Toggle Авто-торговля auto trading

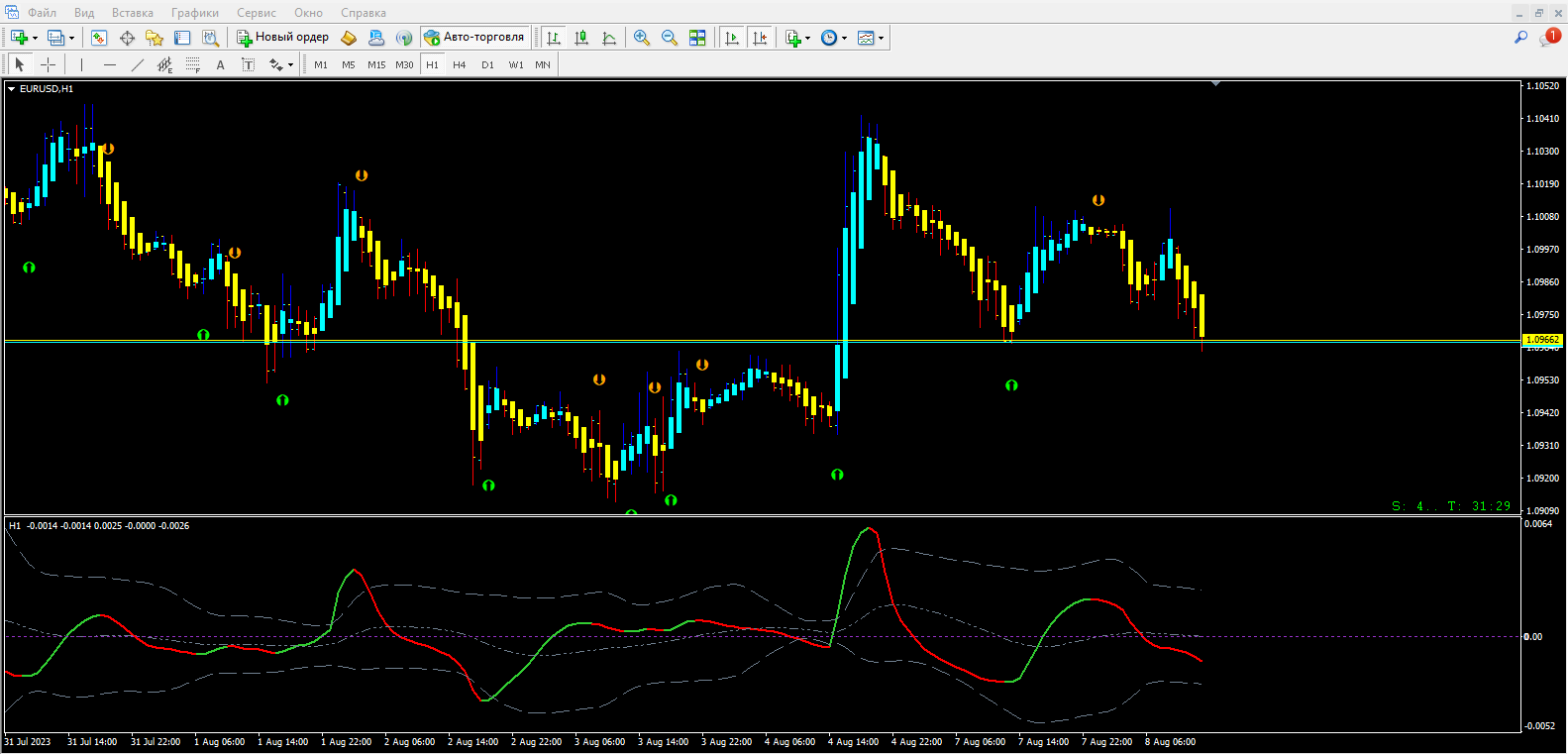click(x=474, y=38)
